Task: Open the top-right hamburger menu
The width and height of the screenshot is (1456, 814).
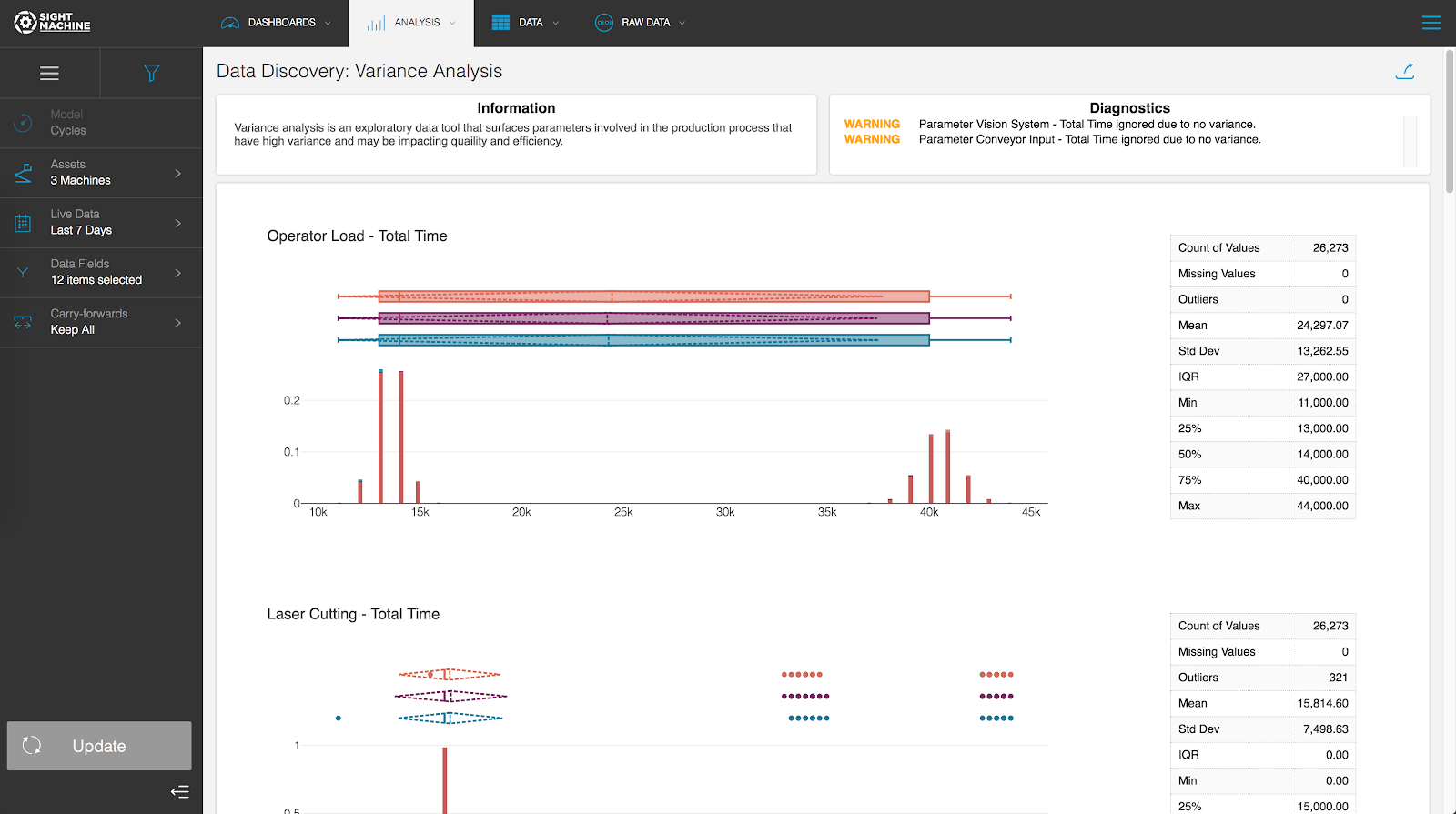Action: [1431, 23]
